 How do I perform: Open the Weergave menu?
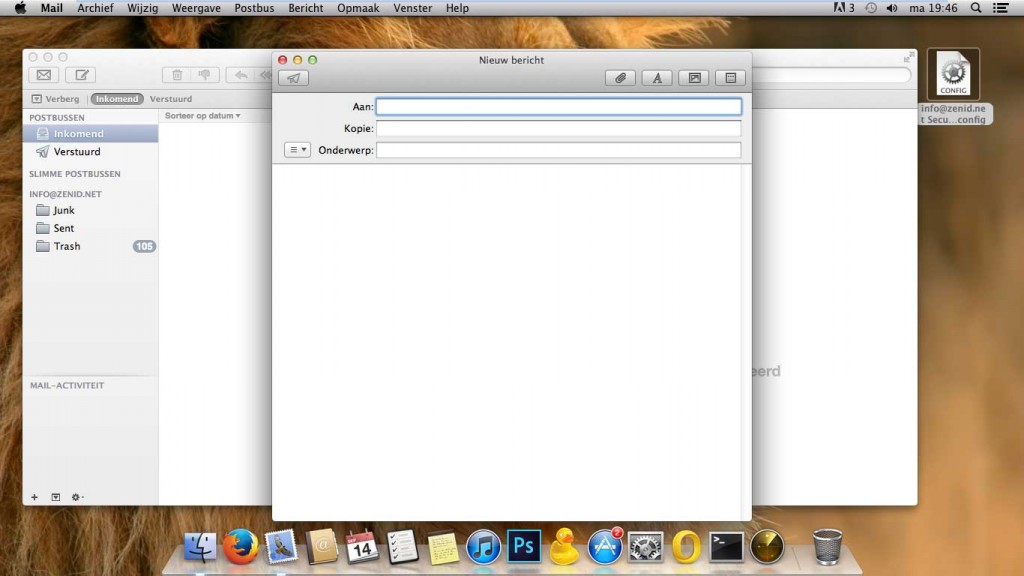pos(196,8)
